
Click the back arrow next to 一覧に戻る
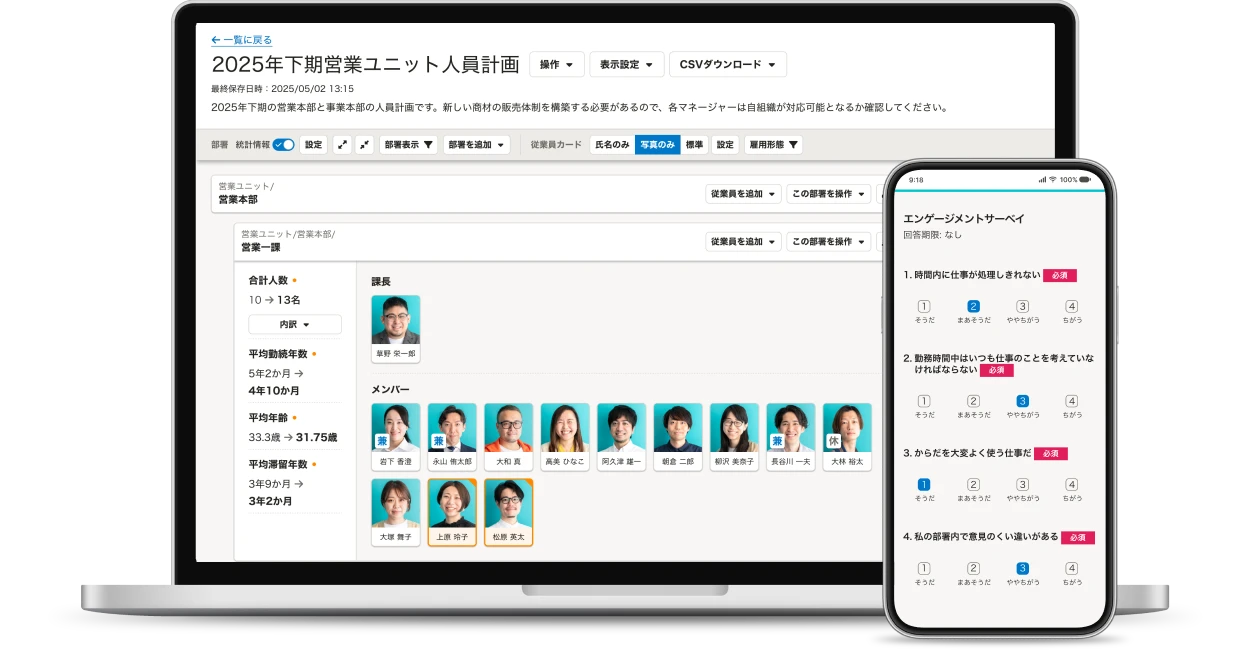pyautogui.click(x=216, y=40)
